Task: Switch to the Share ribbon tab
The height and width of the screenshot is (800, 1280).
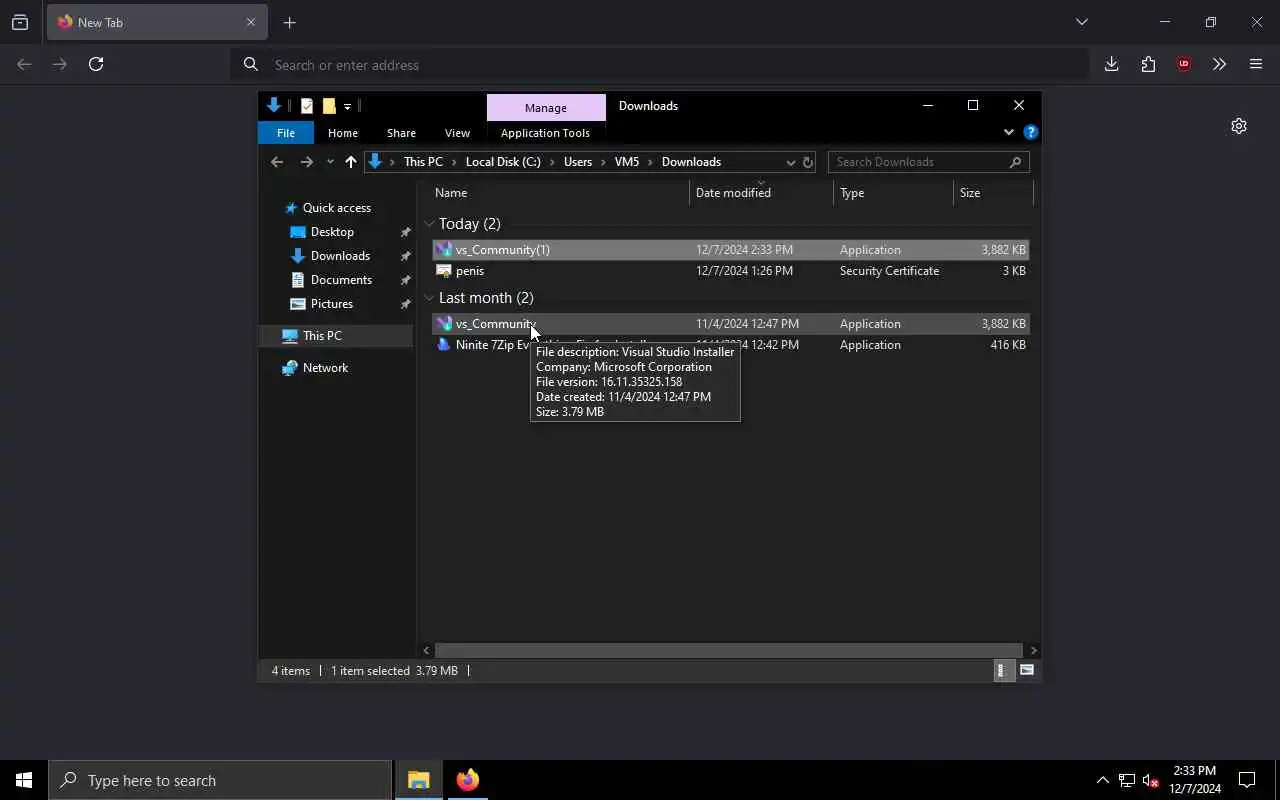Action: [401, 133]
